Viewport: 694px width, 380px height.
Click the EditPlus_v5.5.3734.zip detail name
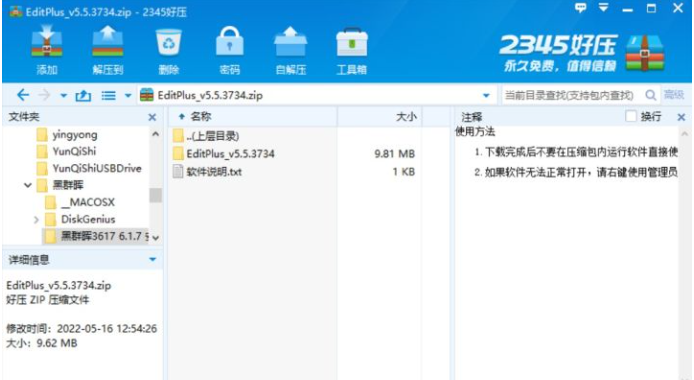(58, 285)
